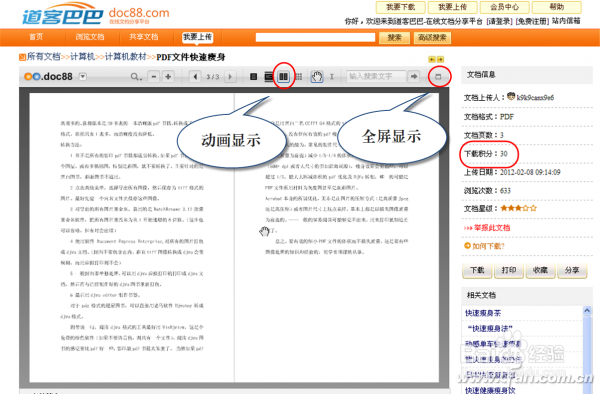The image size is (600, 394).
Task: Open the 帮助 help button
Action: [x=557, y=7]
